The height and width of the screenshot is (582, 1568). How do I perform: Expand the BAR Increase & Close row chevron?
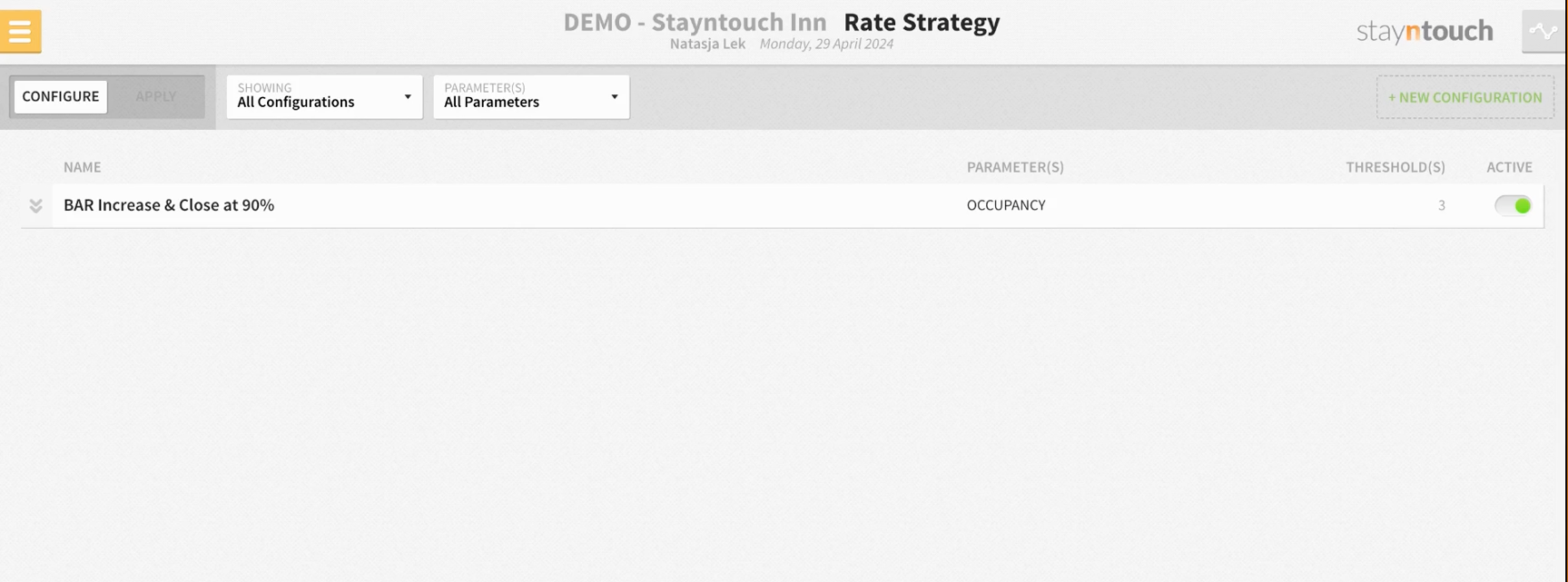click(x=35, y=206)
